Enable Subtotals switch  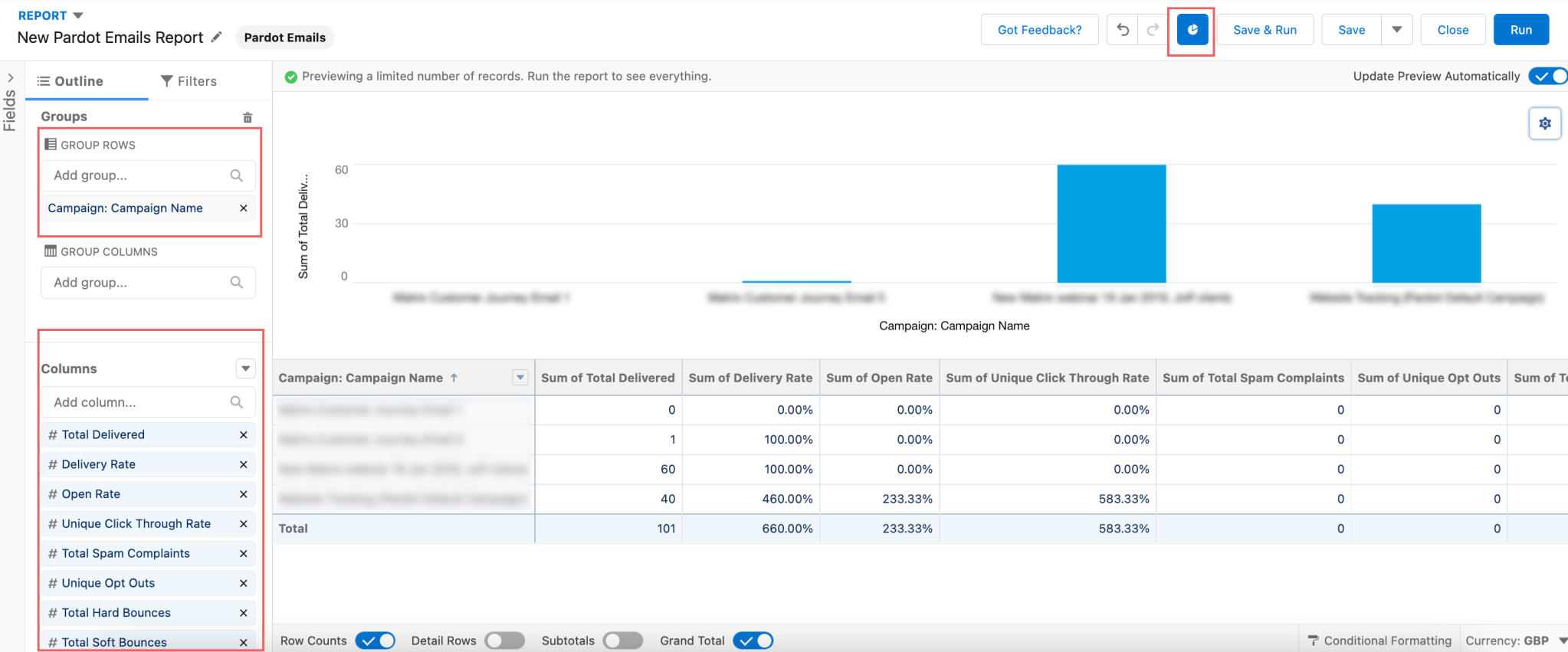pos(623,641)
